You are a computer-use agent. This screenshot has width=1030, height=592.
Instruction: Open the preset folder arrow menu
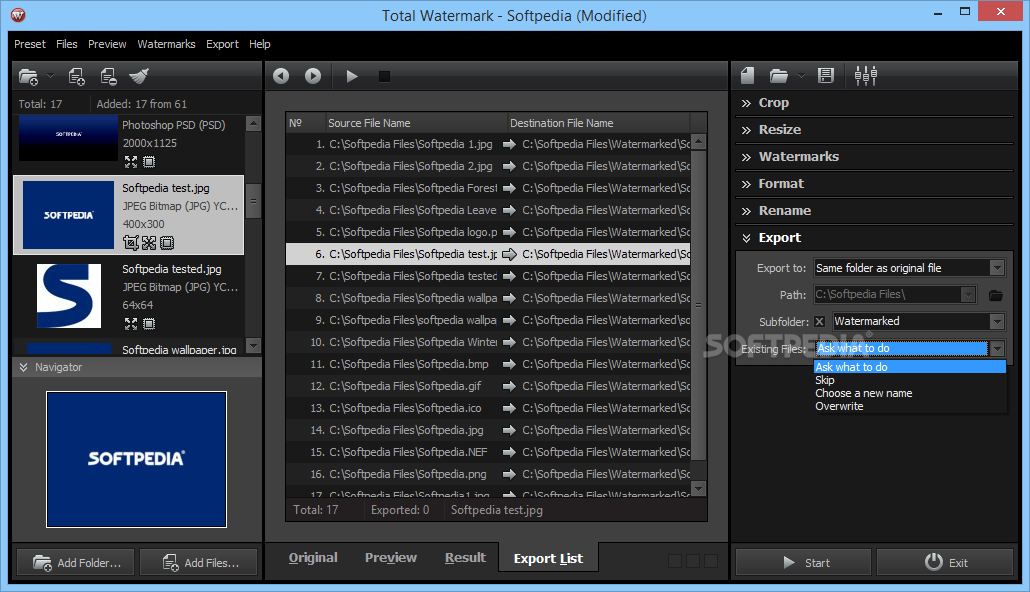tap(801, 76)
